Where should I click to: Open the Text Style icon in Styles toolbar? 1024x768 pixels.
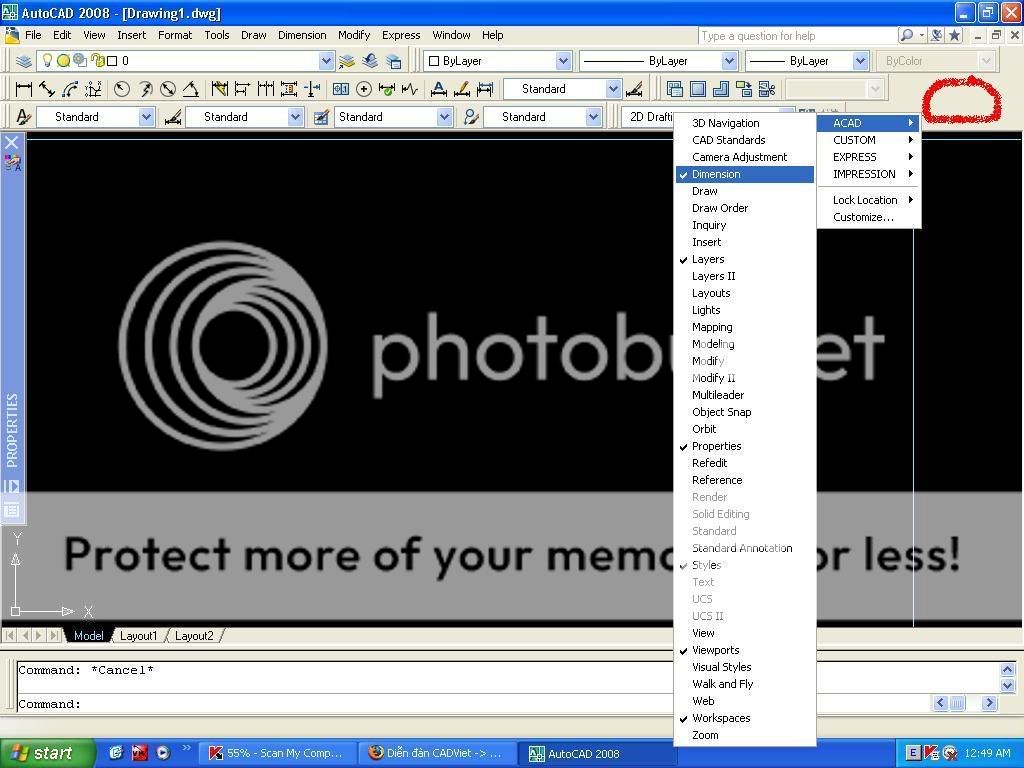click(24, 117)
